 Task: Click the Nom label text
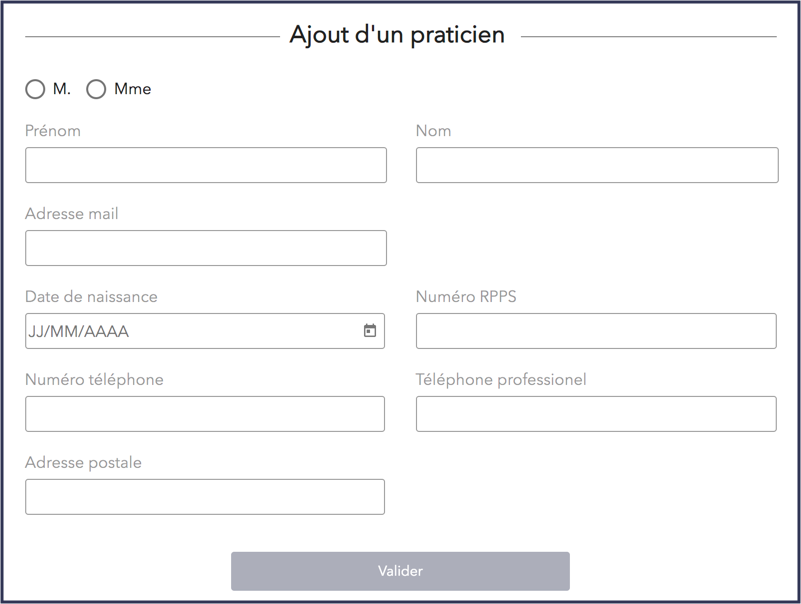tap(433, 131)
